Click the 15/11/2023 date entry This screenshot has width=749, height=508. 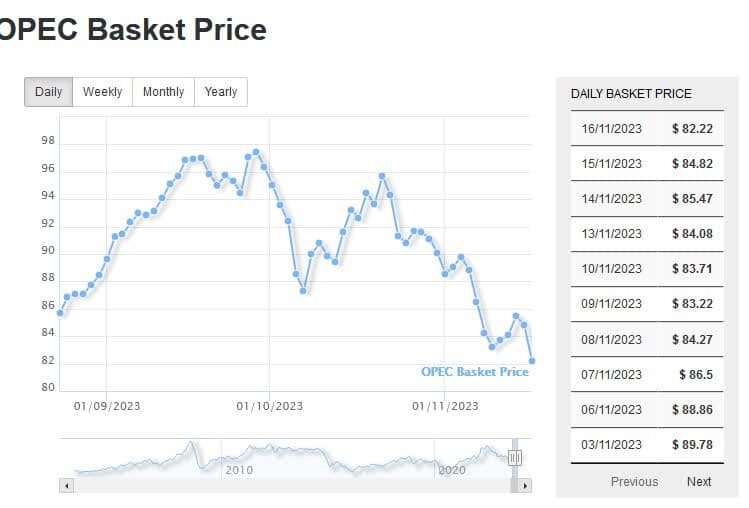pos(611,163)
